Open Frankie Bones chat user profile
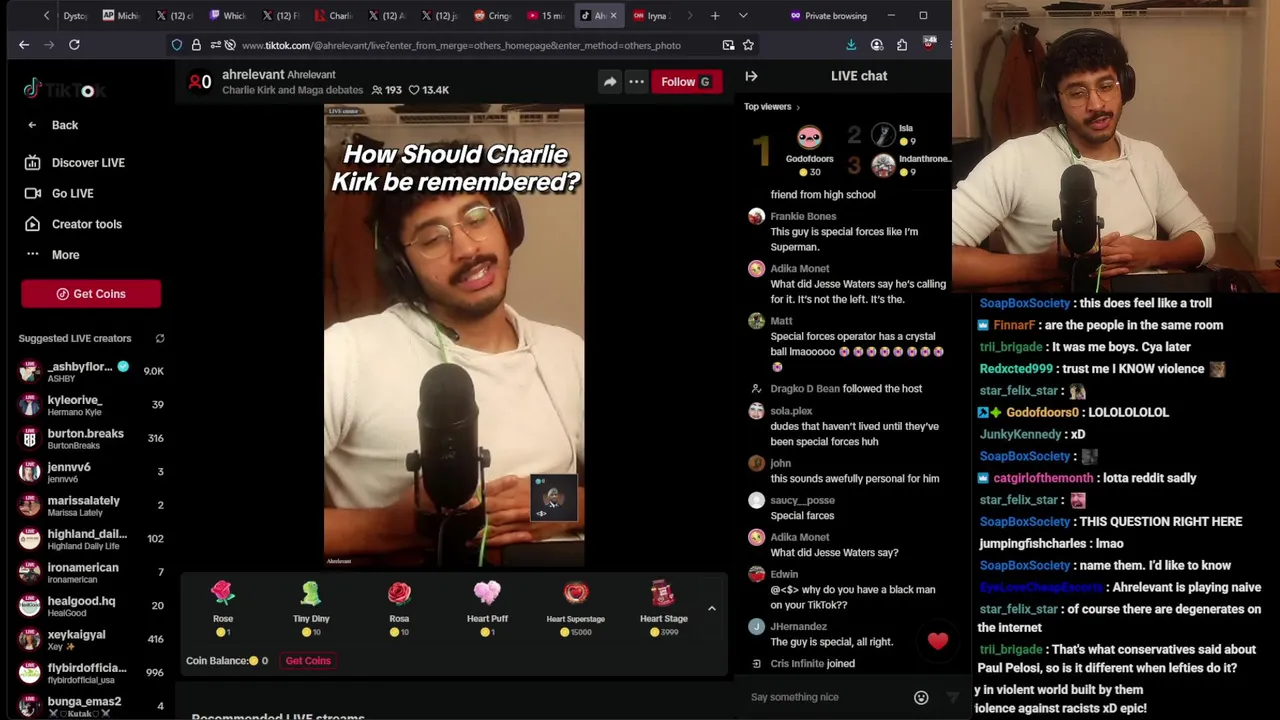The width and height of the screenshot is (1280, 720). (803, 217)
